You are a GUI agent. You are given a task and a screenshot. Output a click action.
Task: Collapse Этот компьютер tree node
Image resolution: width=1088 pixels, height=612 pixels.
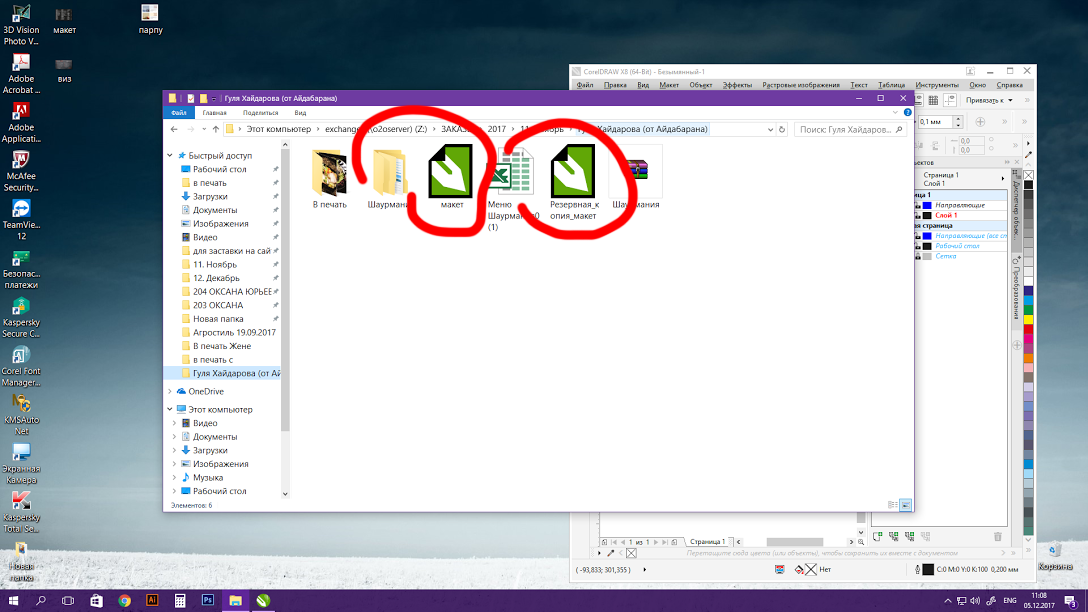[x=170, y=409]
